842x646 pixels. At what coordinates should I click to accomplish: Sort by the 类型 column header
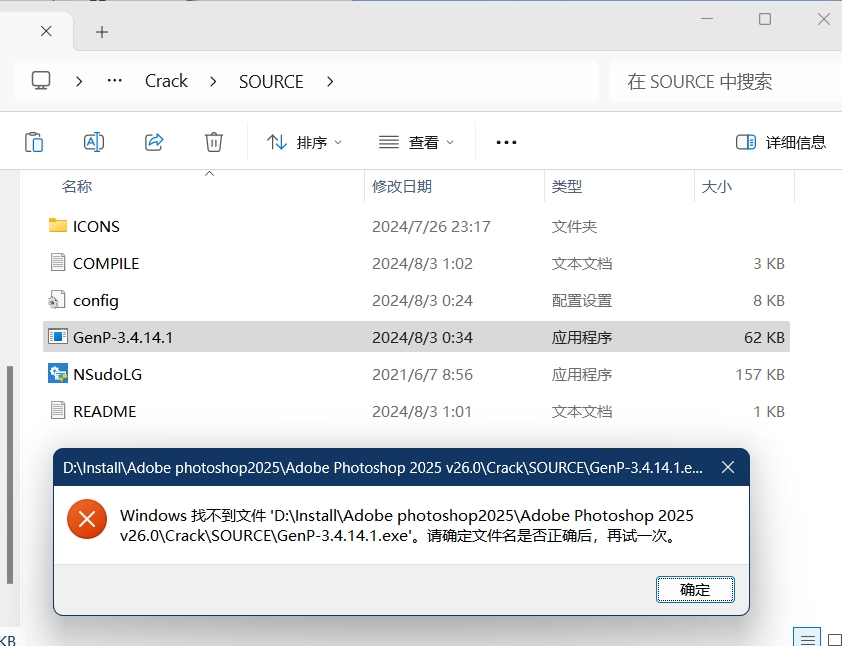567,186
